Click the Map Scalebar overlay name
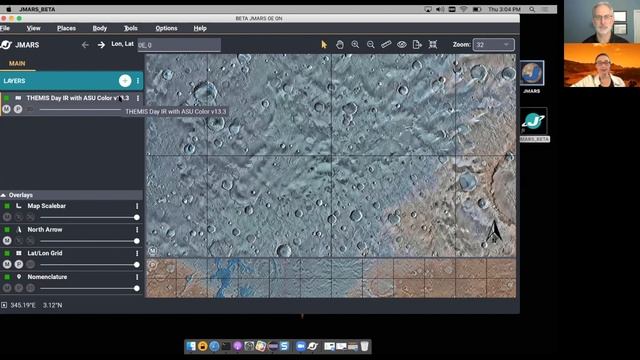This screenshot has width=640, height=360. coord(47,206)
